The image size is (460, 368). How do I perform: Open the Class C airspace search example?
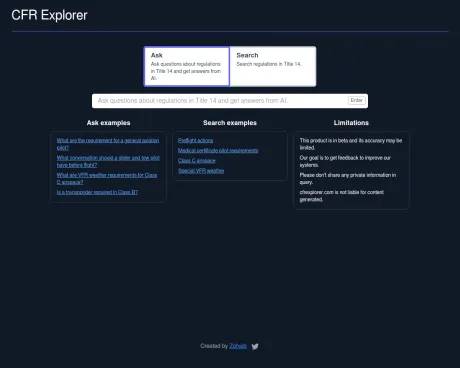[x=197, y=161]
